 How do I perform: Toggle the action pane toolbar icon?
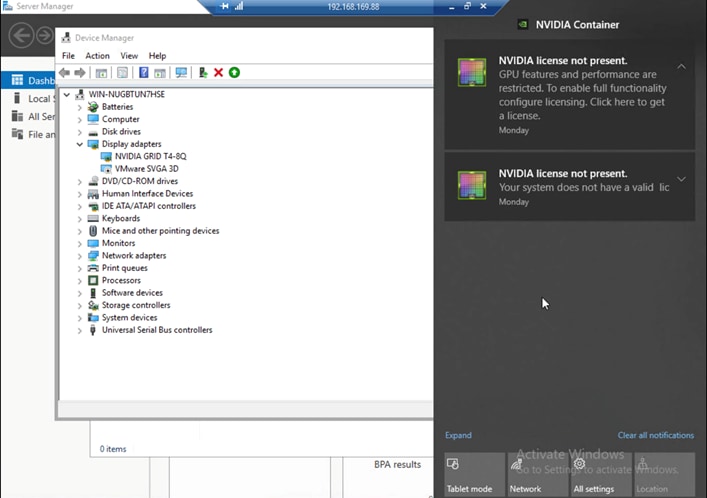pos(160,73)
